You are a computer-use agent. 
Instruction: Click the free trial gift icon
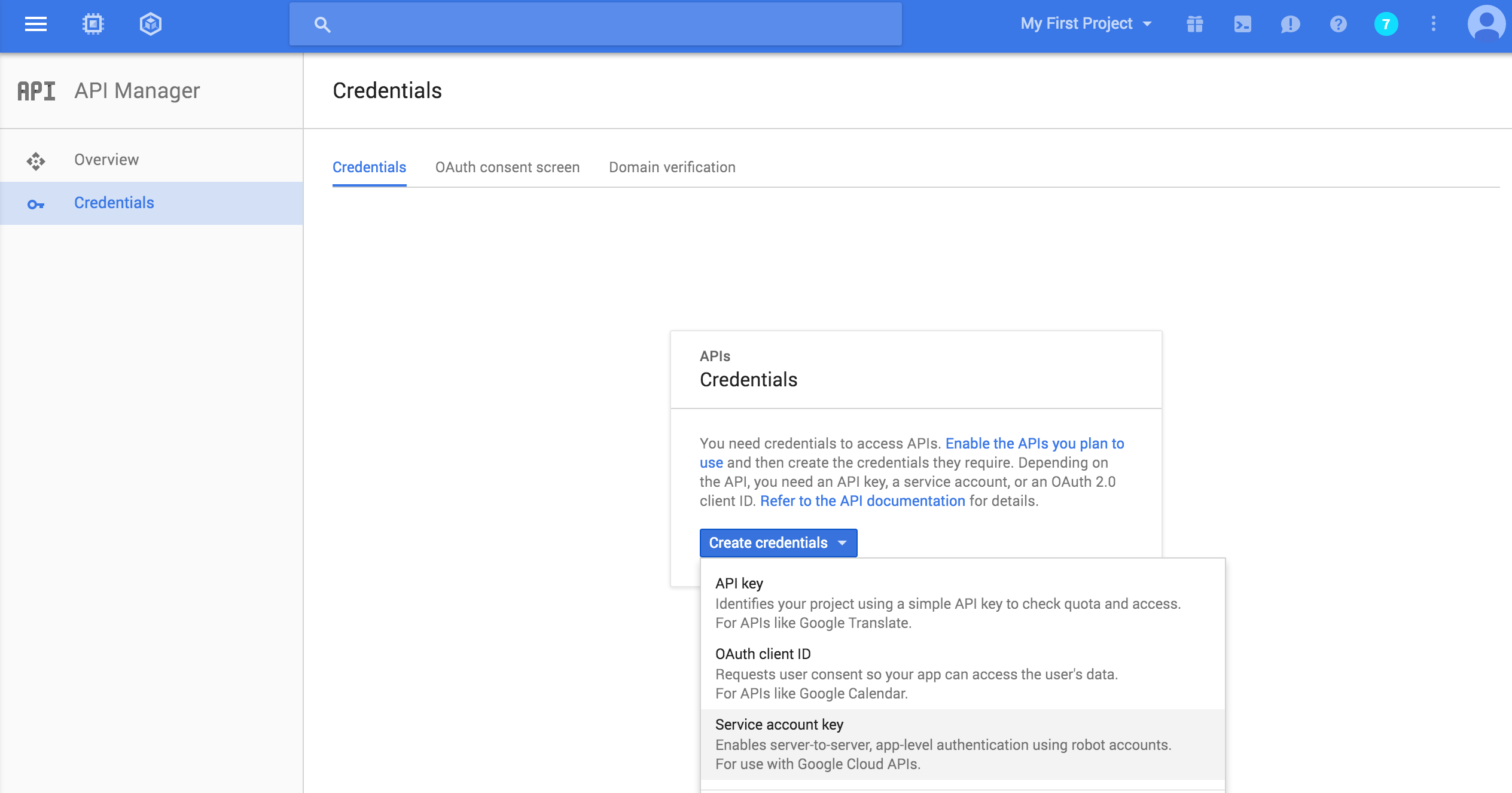1194,24
